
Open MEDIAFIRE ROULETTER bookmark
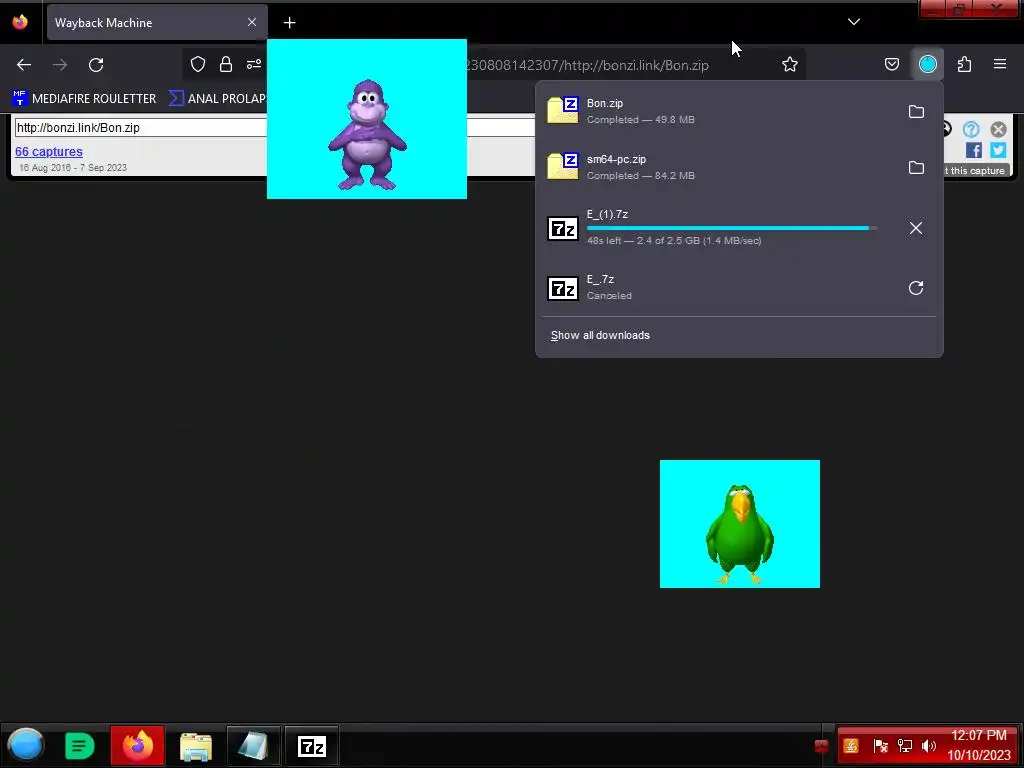pos(84,99)
